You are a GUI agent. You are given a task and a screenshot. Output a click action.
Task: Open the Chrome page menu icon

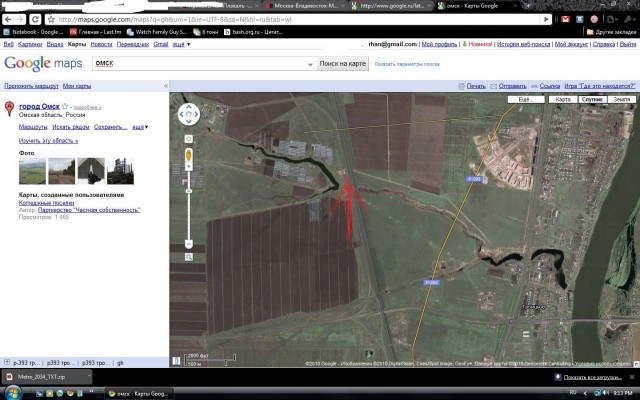tap(611, 19)
